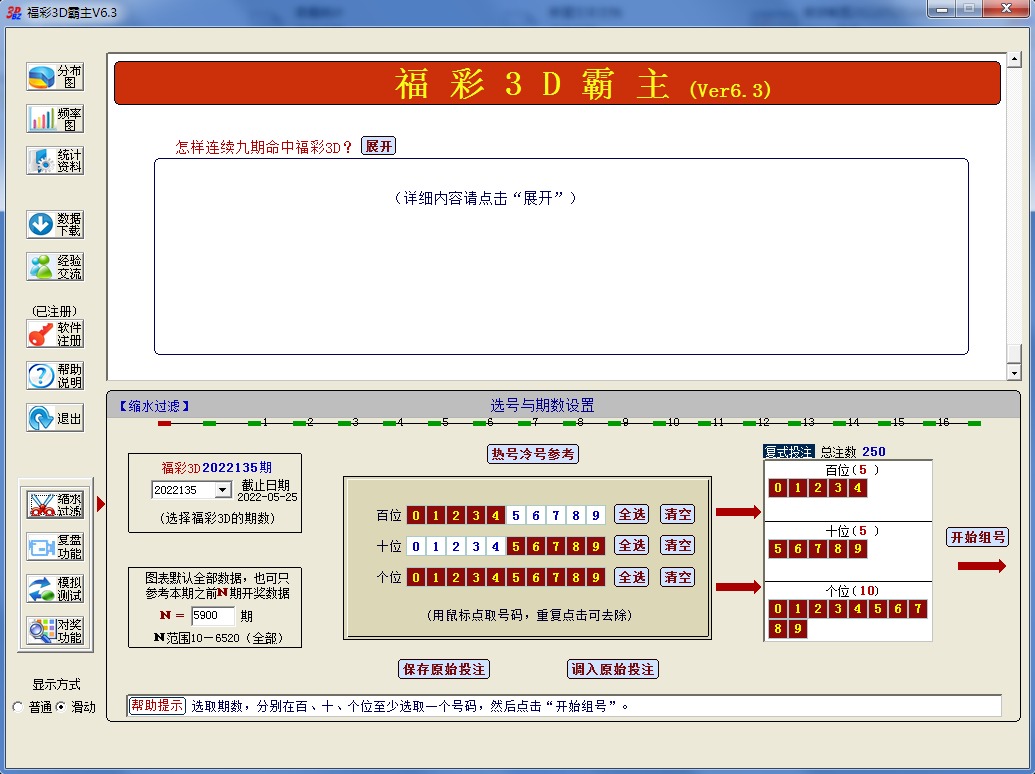Click the 数据下载 download icon
Screen dimensions: 1035x774
coord(55,224)
